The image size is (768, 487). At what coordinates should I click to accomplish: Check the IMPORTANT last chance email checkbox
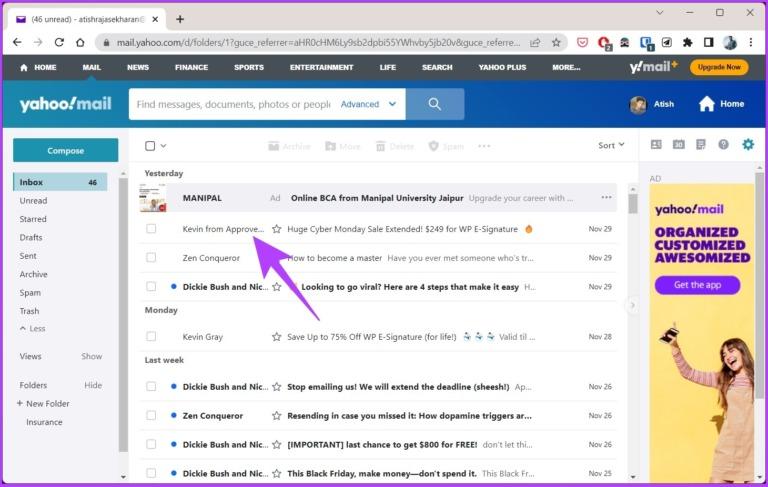pos(151,444)
